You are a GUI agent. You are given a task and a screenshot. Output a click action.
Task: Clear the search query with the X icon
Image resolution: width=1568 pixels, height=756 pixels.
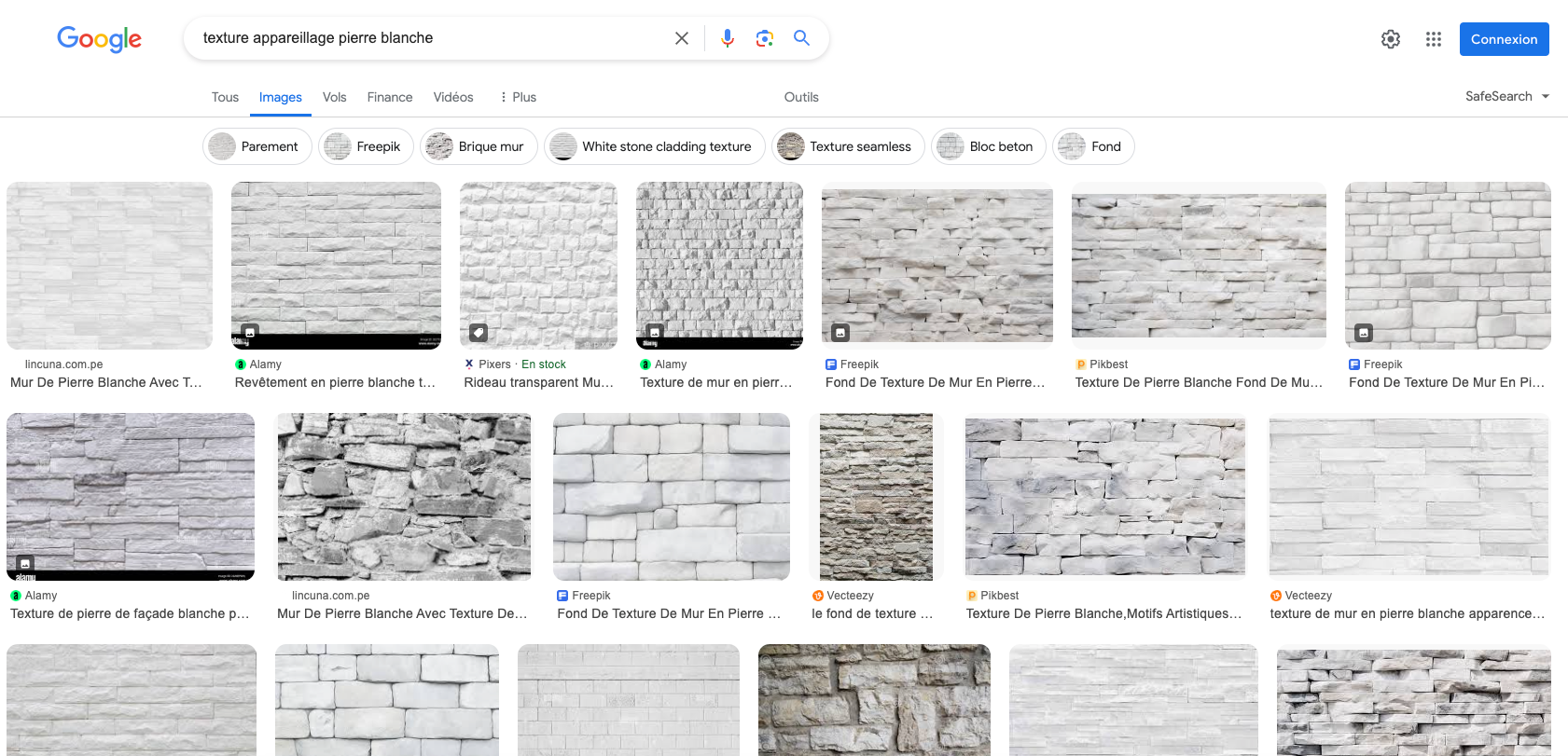(x=682, y=38)
